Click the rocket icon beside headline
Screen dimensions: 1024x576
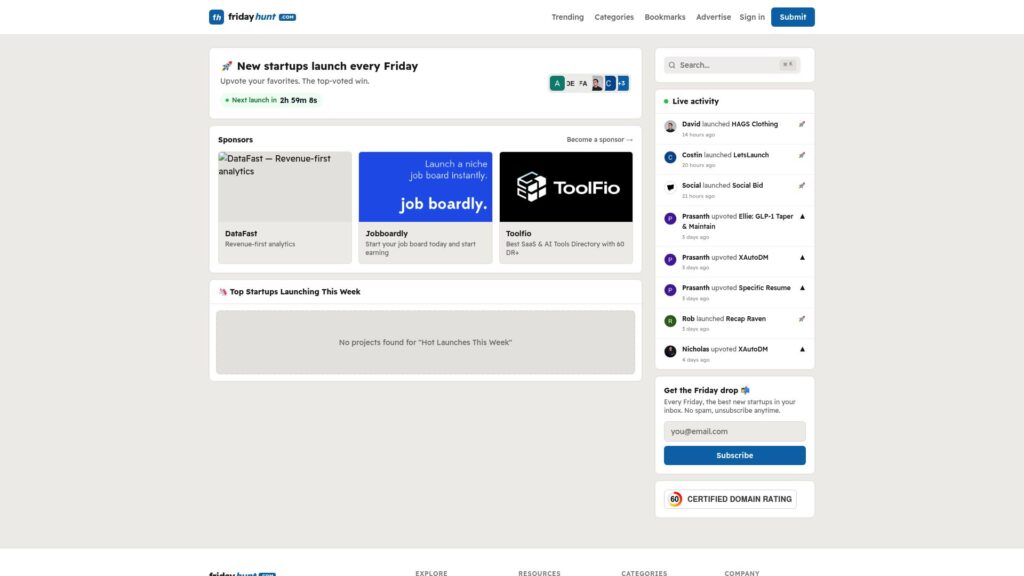point(227,66)
